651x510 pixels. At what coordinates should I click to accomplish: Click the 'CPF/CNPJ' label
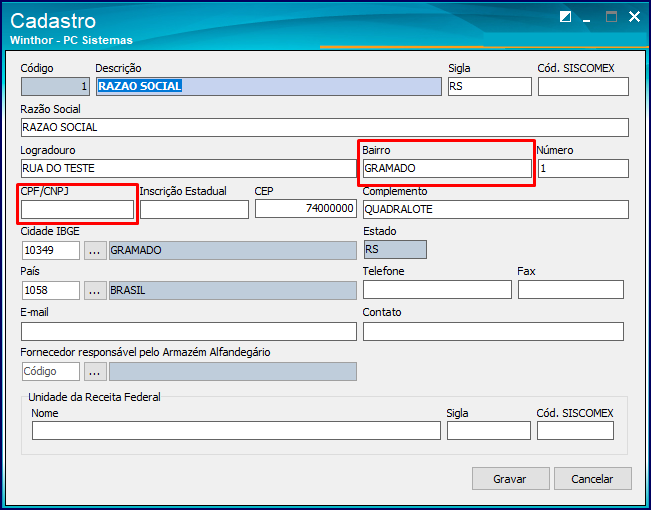[x=45, y=191]
